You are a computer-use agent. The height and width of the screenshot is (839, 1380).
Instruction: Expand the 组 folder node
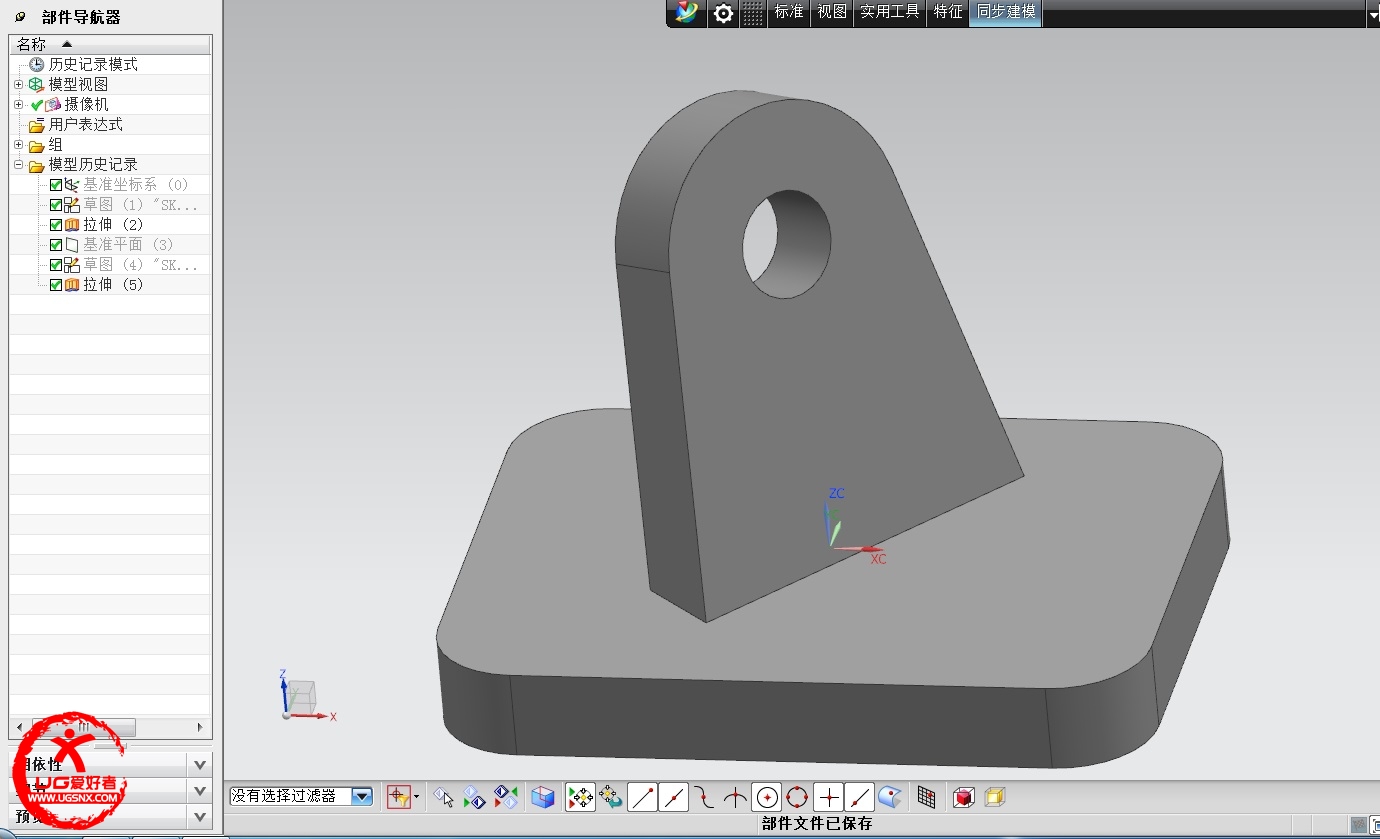click(18, 144)
